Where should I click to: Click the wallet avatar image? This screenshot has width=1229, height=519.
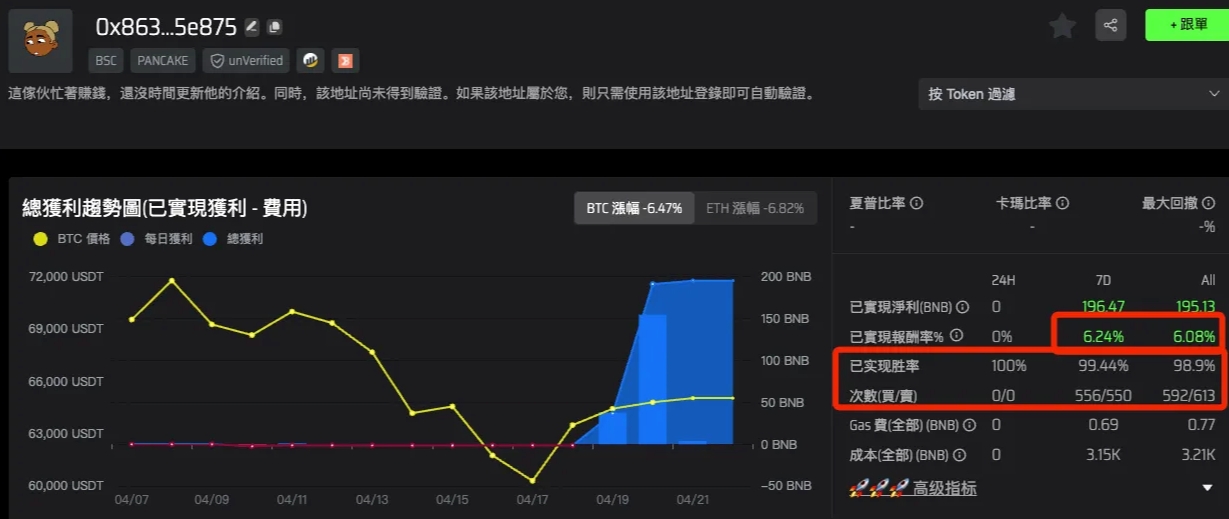41,41
